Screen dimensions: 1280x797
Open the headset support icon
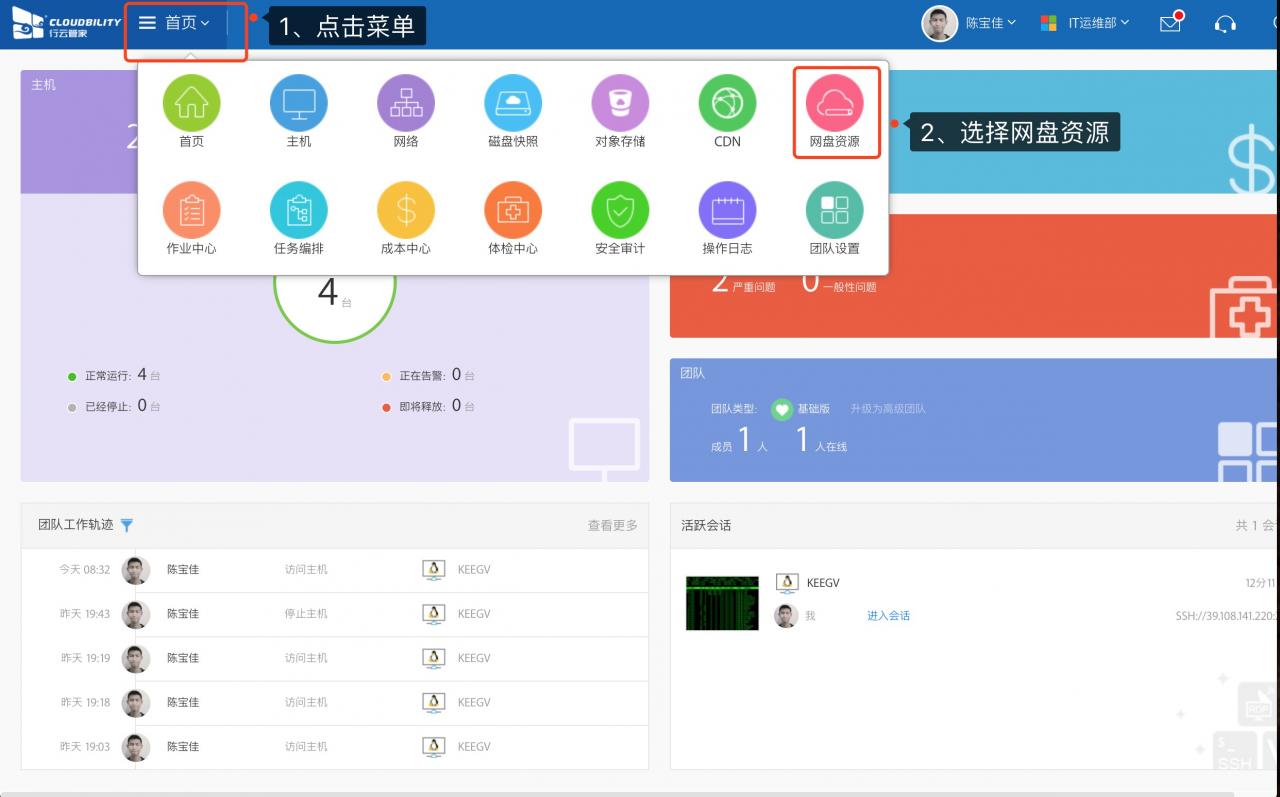pyautogui.click(x=1225, y=23)
